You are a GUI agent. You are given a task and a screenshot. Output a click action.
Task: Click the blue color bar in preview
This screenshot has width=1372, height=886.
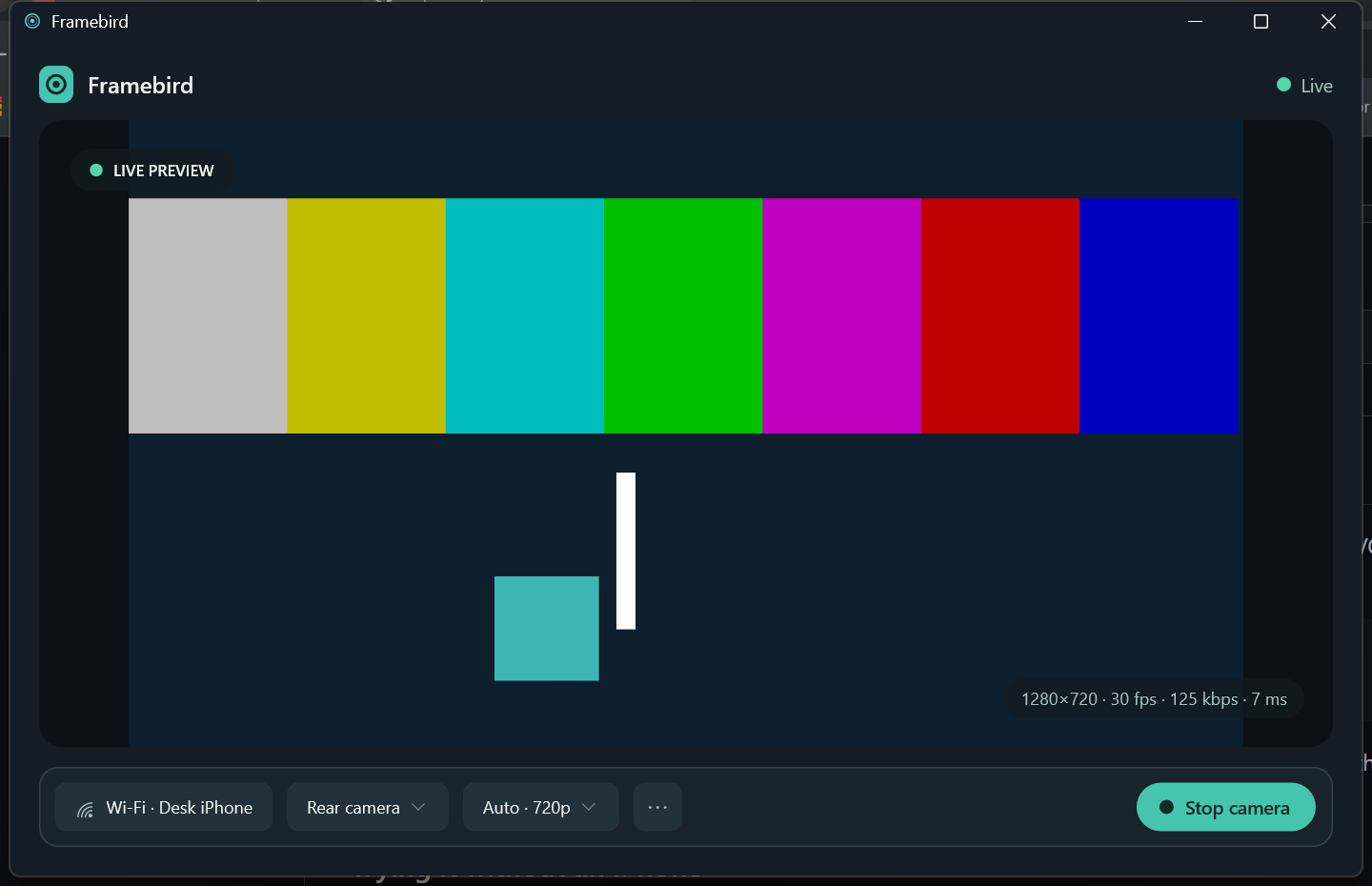(1159, 315)
